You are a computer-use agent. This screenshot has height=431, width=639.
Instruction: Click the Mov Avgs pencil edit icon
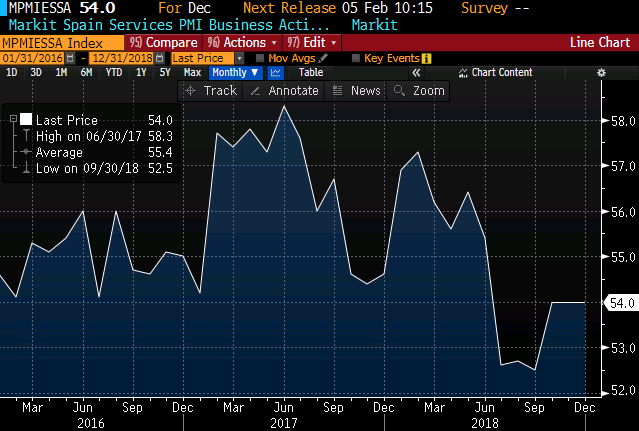[x=323, y=58]
